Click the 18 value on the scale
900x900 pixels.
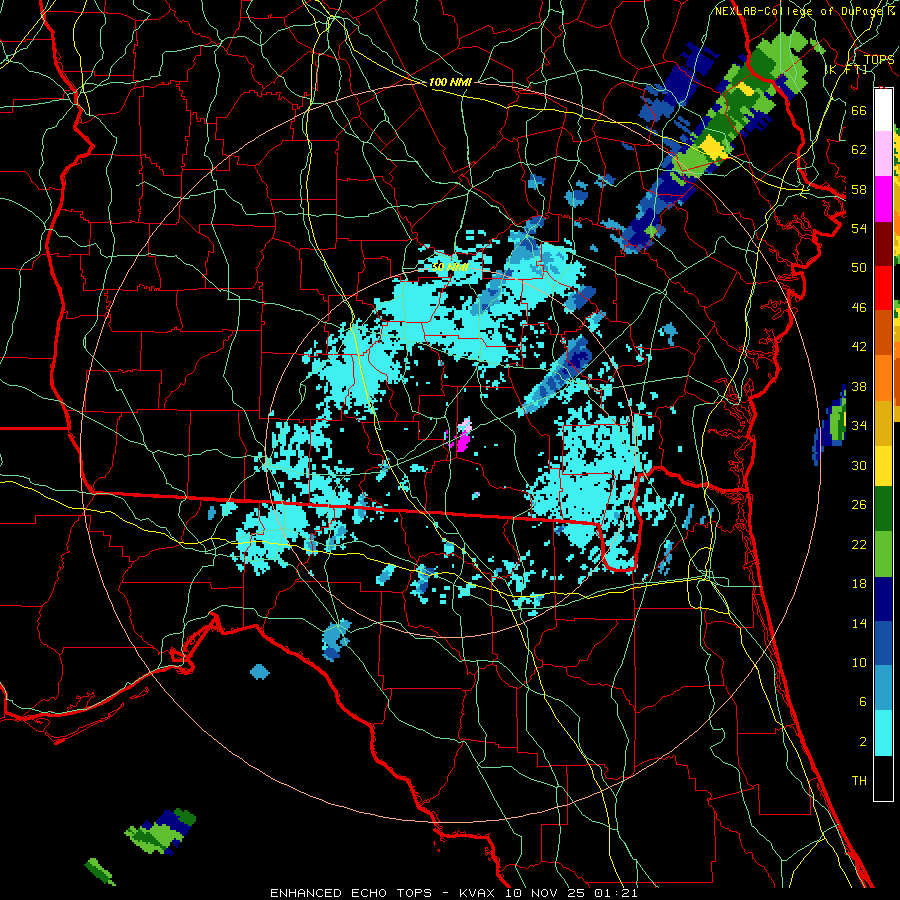[x=859, y=584]
